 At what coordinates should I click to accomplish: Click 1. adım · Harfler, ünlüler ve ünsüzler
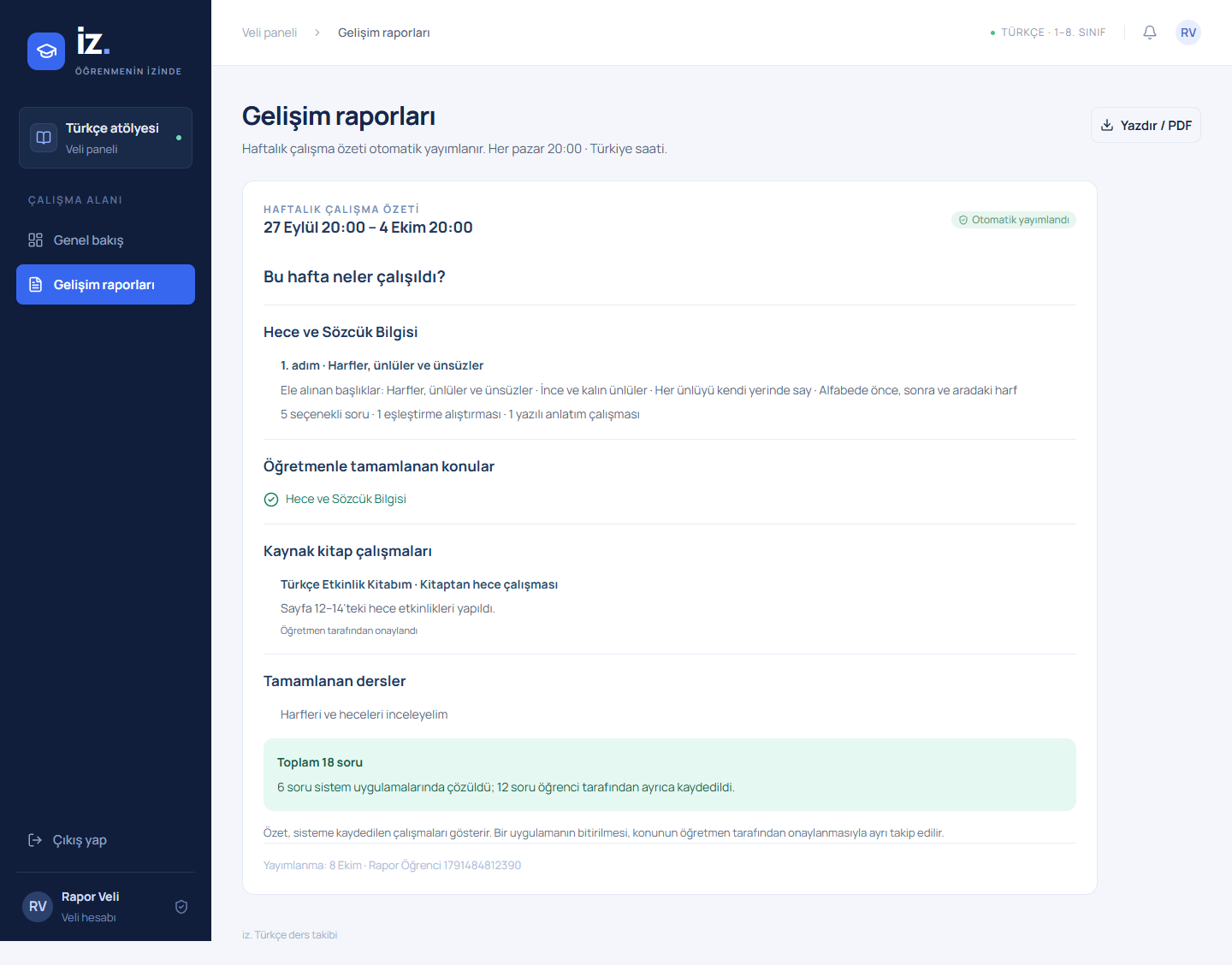(x=382, y=365)
